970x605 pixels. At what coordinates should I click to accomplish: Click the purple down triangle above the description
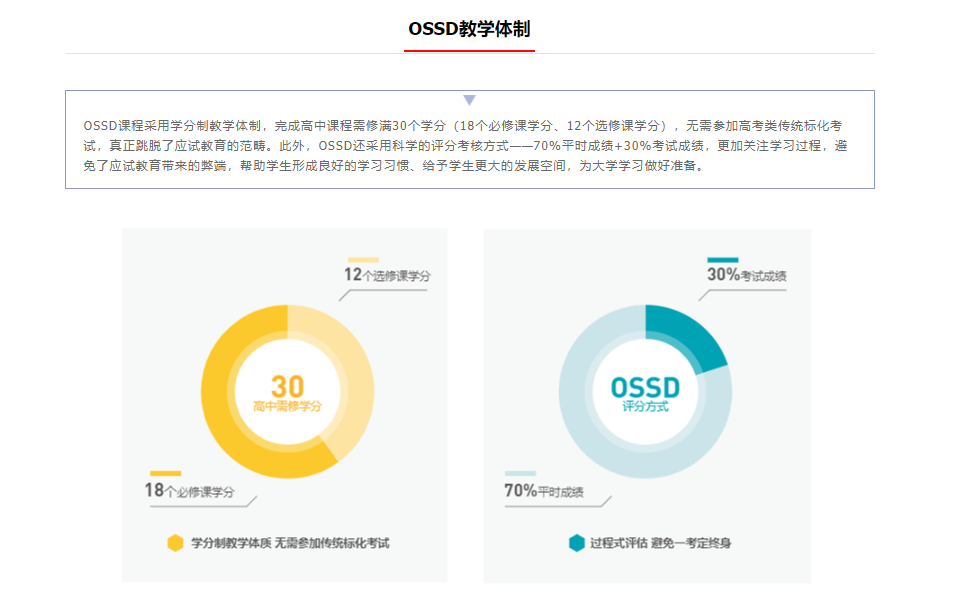pos(470,100)
